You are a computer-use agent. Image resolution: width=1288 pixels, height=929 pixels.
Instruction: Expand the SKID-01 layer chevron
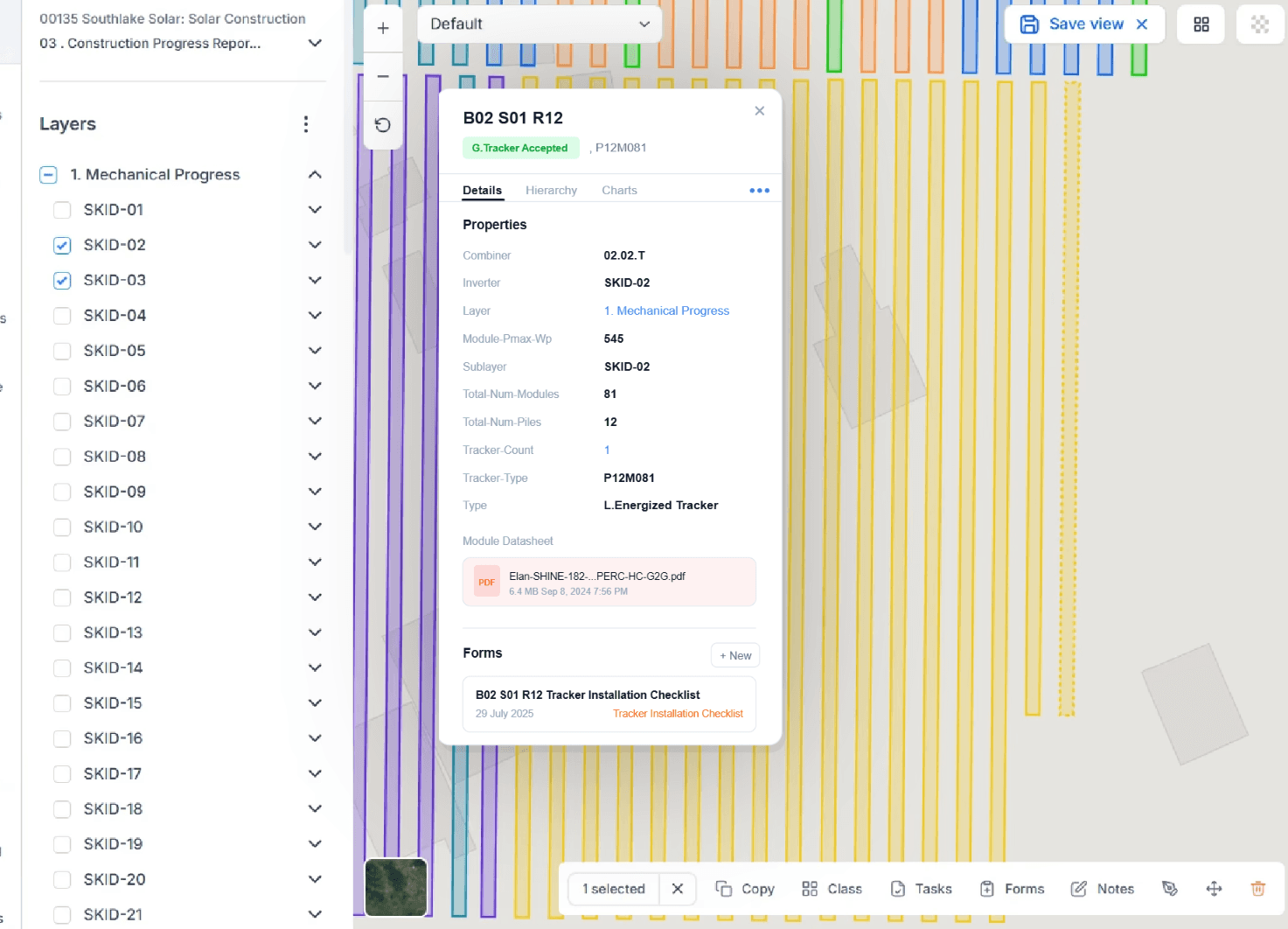[316, 210]
